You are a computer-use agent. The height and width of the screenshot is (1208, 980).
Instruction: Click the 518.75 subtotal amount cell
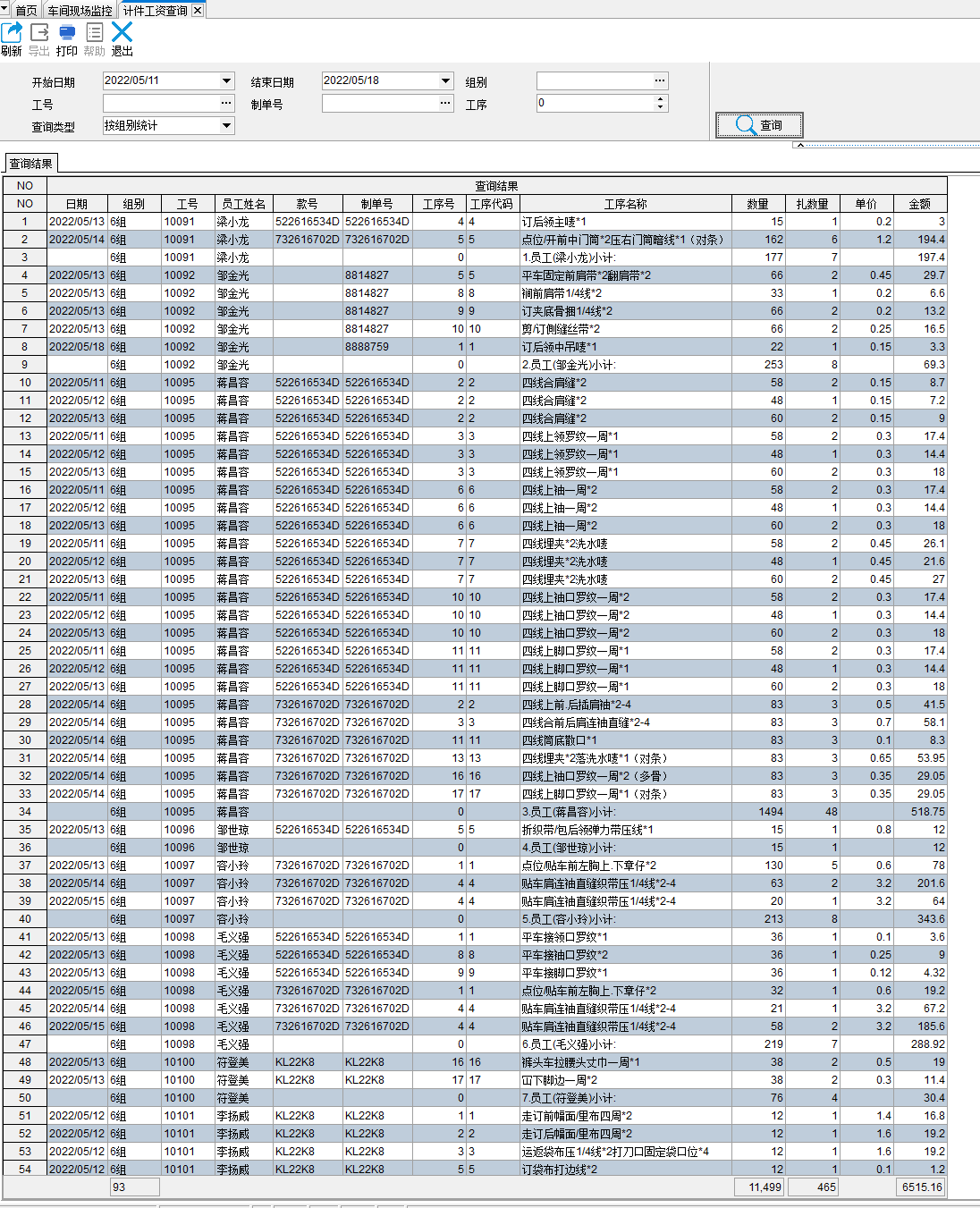(920, 812)
